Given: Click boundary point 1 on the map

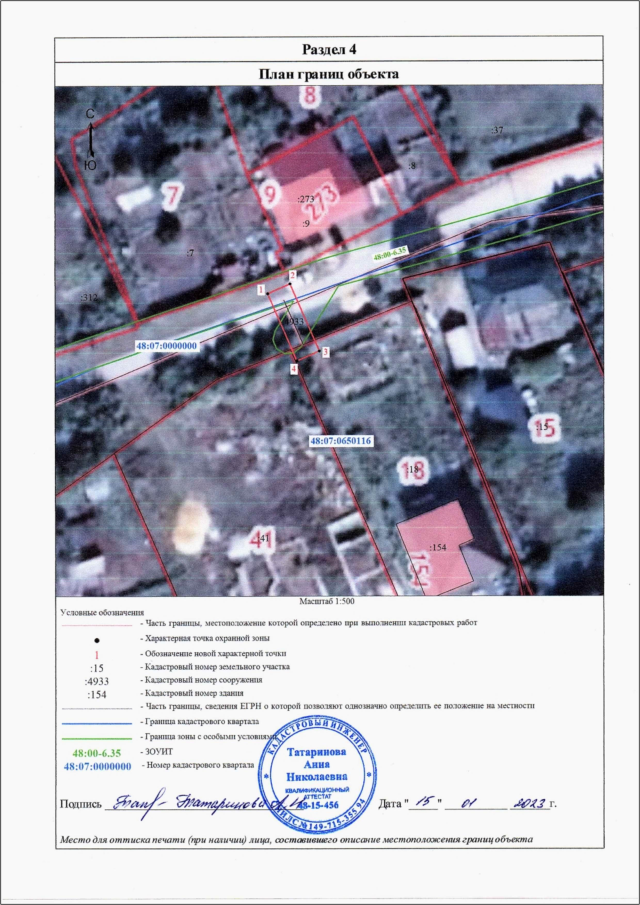Looking at the screenshot, I should [x=261, y=289].
